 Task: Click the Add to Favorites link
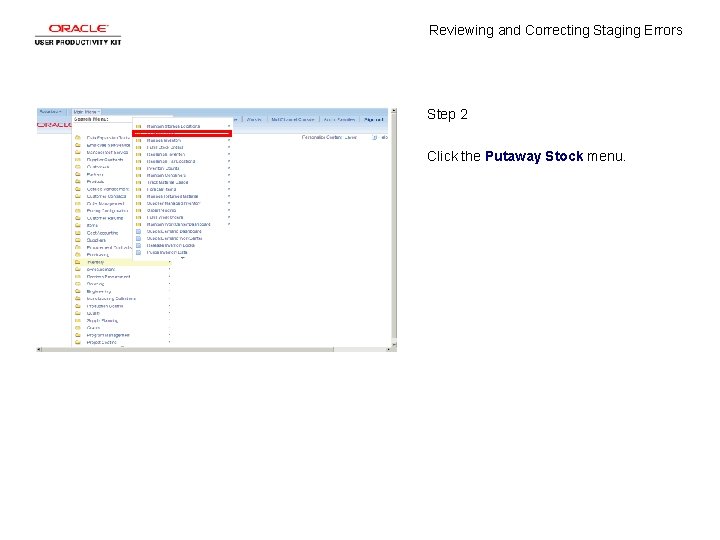[339, 119]
